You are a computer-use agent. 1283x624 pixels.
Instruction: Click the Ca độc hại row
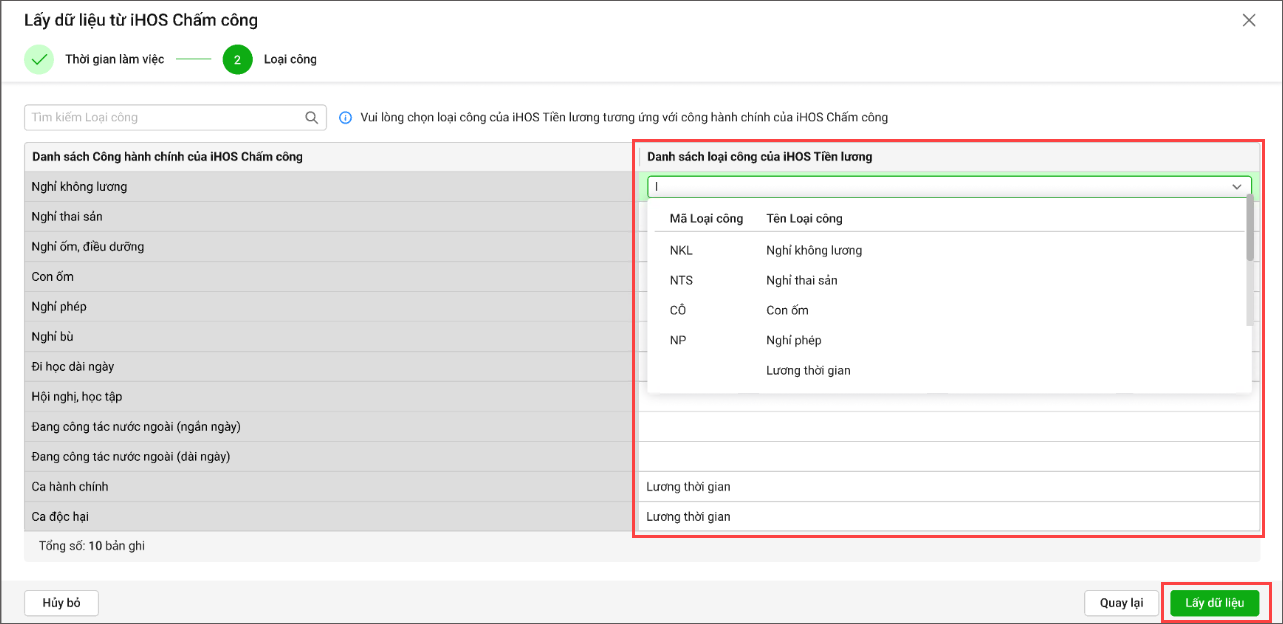(330, 517)
